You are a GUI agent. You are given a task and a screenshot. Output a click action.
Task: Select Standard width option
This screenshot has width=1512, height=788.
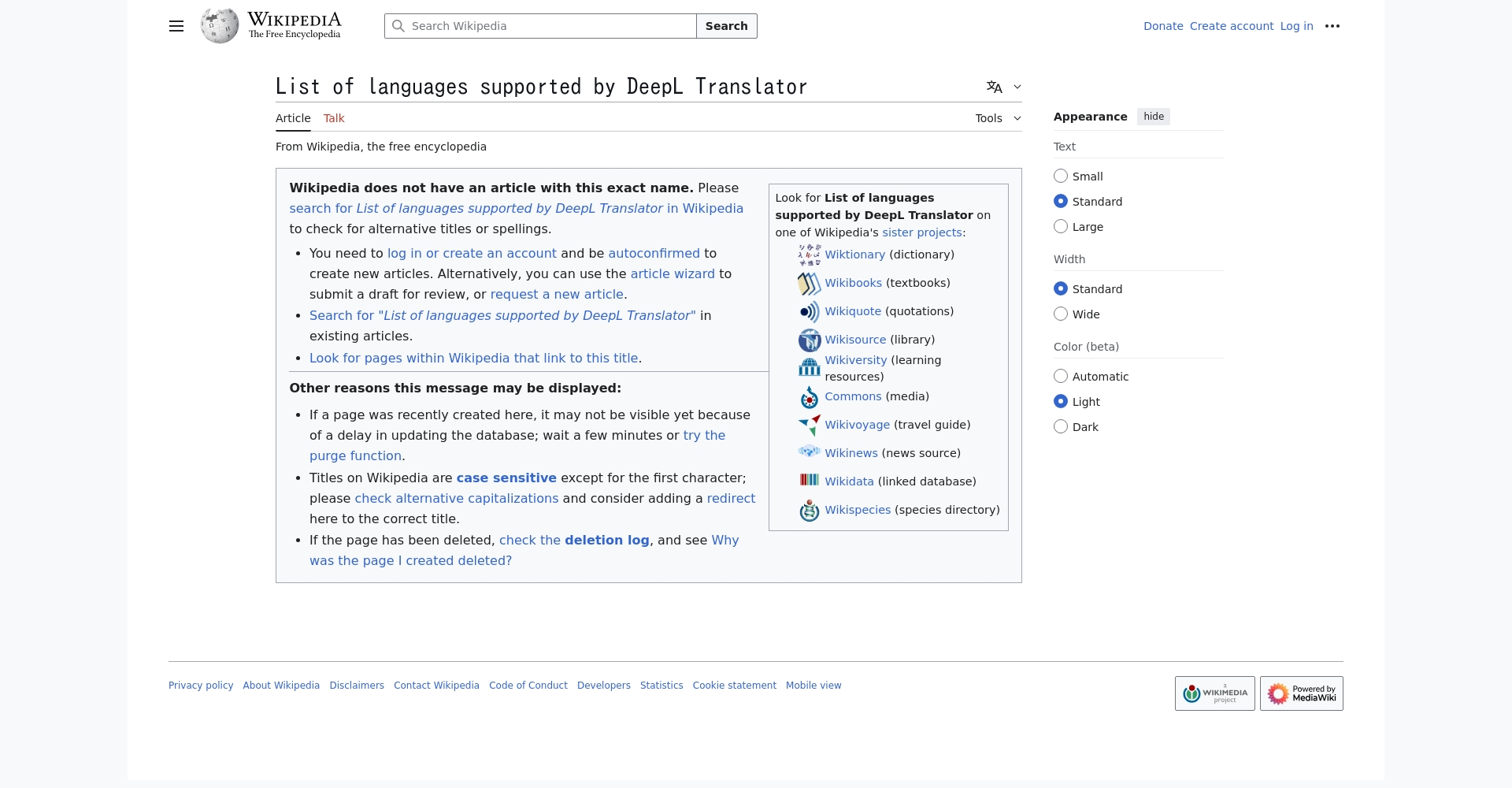pyautogui.click(x=1061, y=289)
